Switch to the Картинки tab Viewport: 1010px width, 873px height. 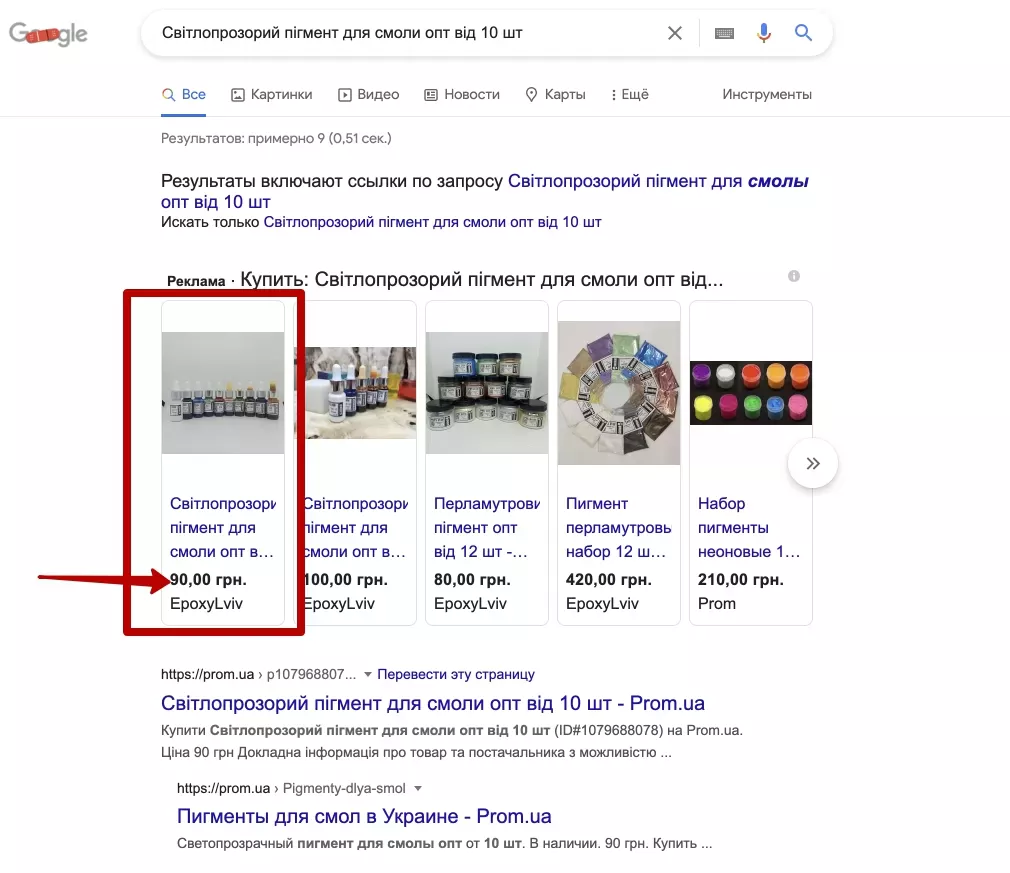click(271, 95)
